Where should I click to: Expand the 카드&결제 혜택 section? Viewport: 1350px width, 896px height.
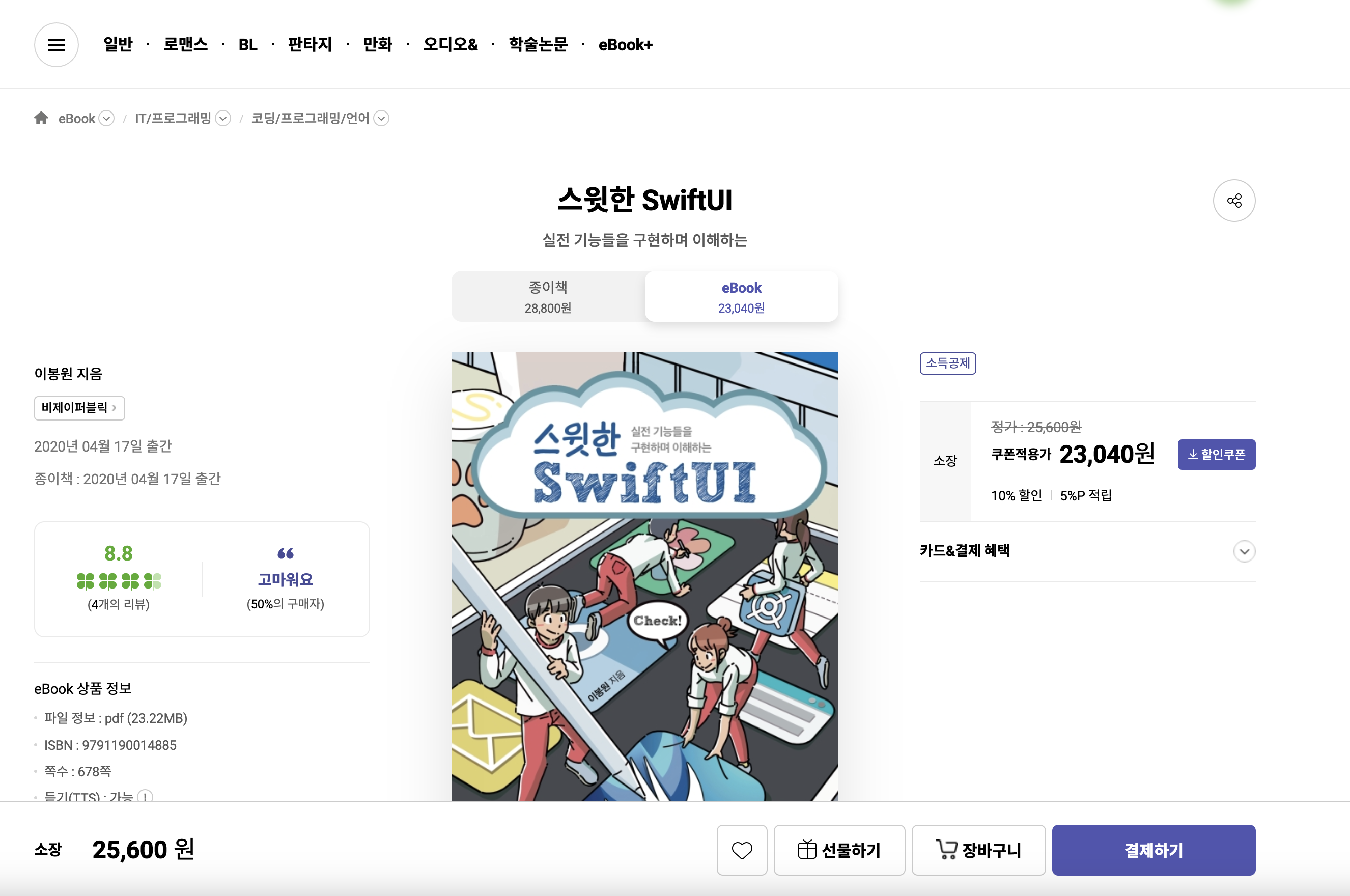point(1244,551)
